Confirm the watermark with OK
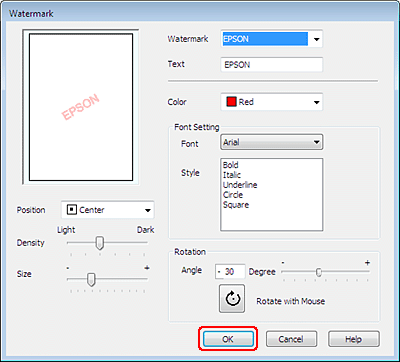400x362 pixels. [x=228, y=339]
